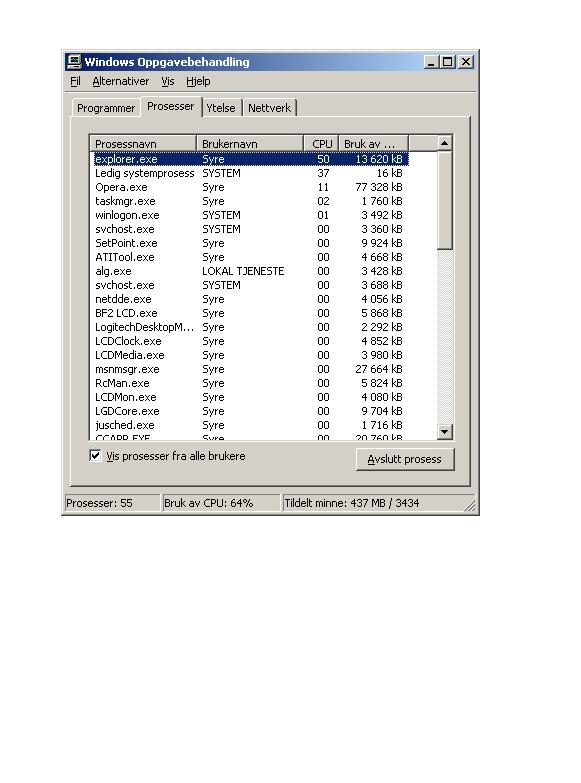
Task: Select the LCDMon.exe process
Action: [x=251, y=397]
